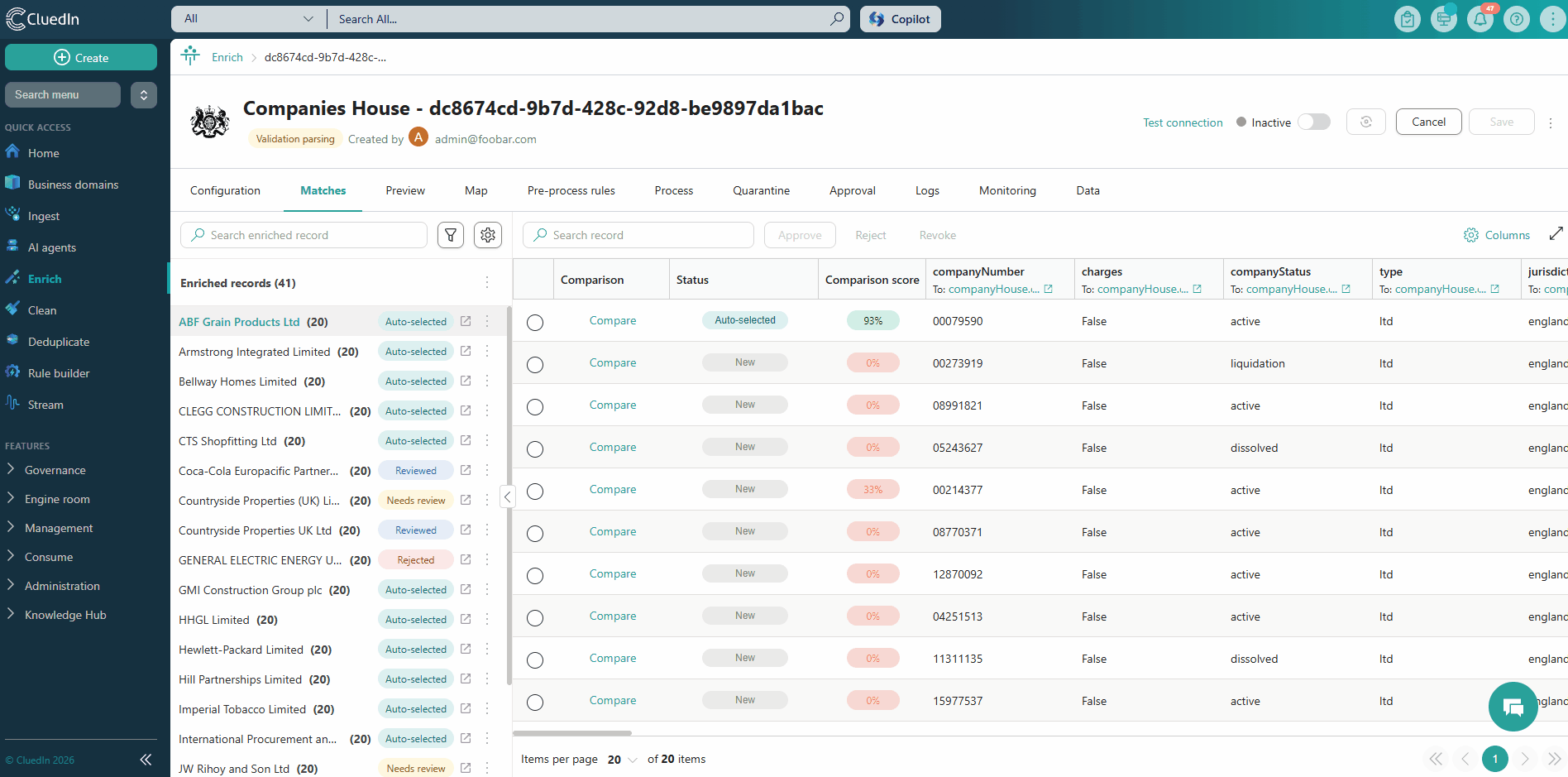Viewport: 1568px width, 777px height.
Task: Select radio button for record 08770371
Action: pyautogui.click(x=535, y=533)
